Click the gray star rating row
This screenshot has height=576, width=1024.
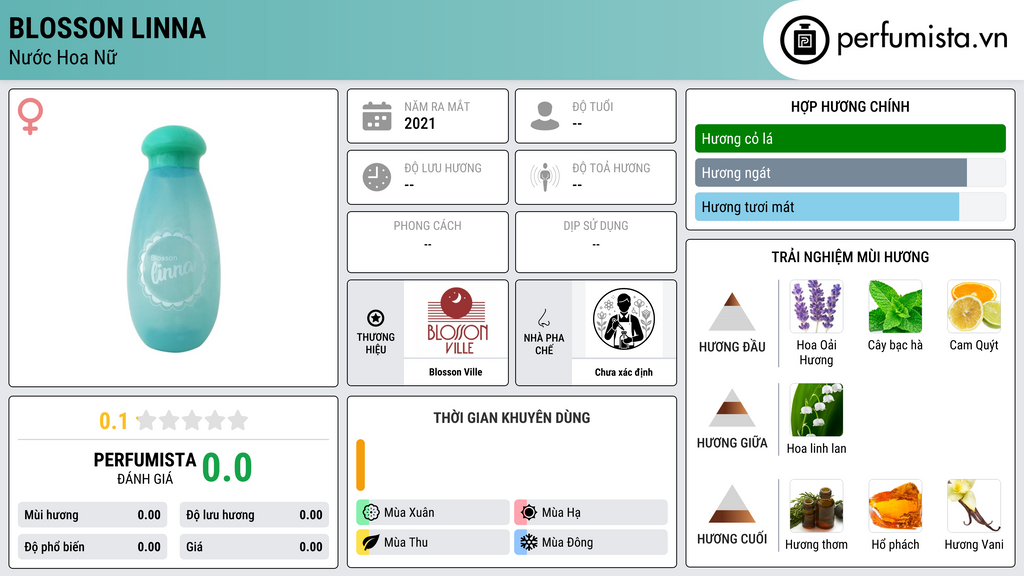click(x=193, y=420)
